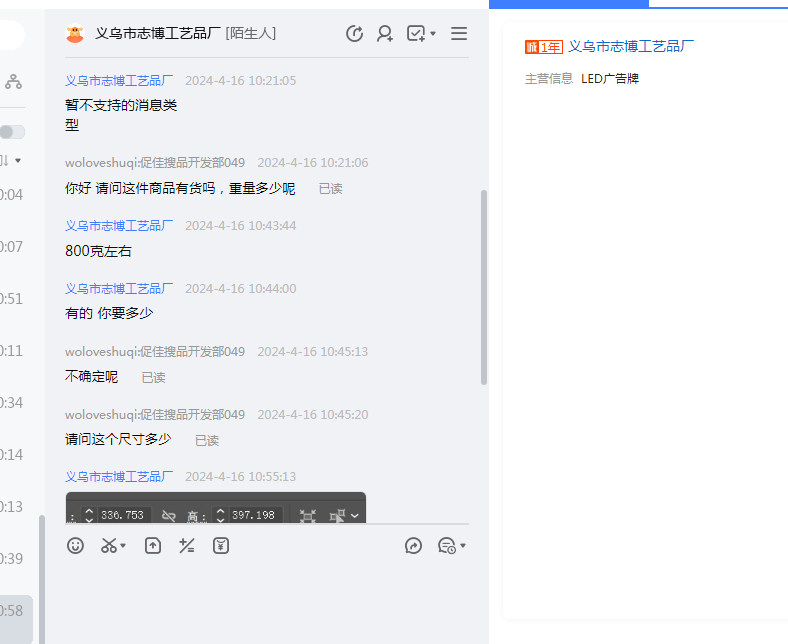Open the emoji picker in message toolbar
This screenshot has height=644, width=788.
(75, 546)
